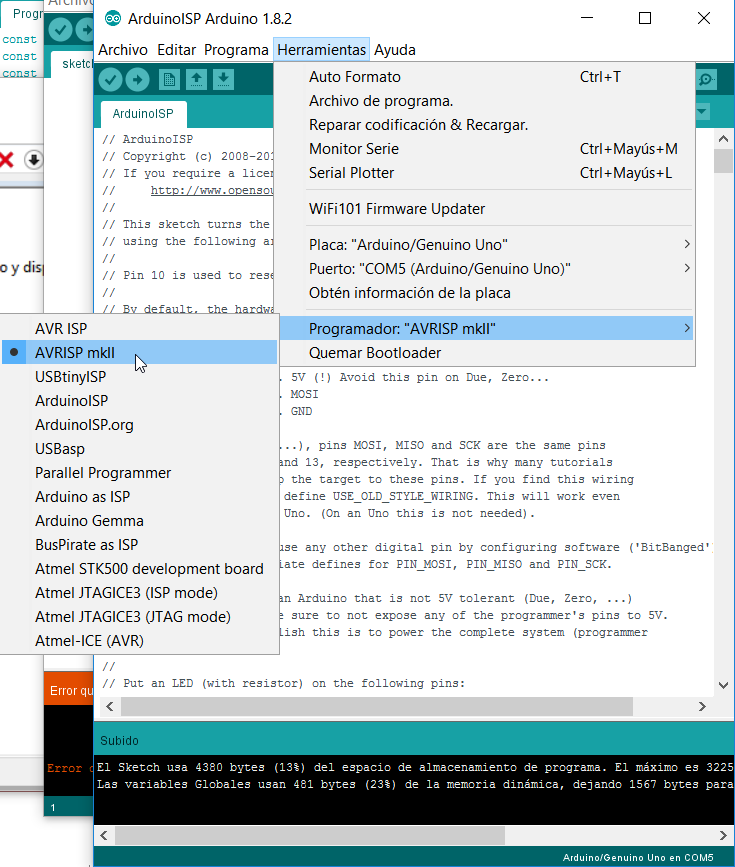Click Reparar codificación & Recargar
735x867 pixels.
click(x=484, y=125)
